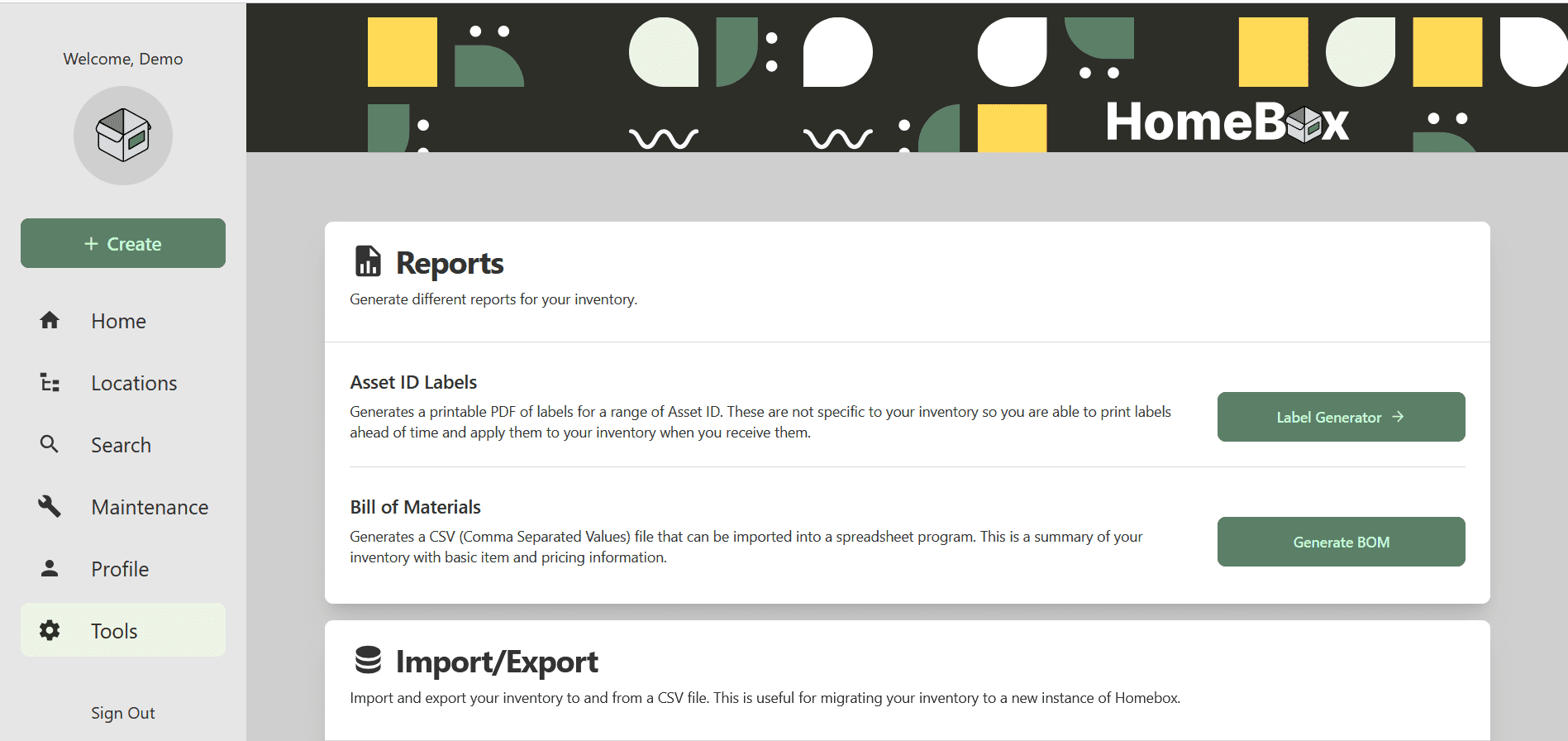Click the HomeBox logo in banner
Screen dimensions: 1568x741
tap(1227, 122)
